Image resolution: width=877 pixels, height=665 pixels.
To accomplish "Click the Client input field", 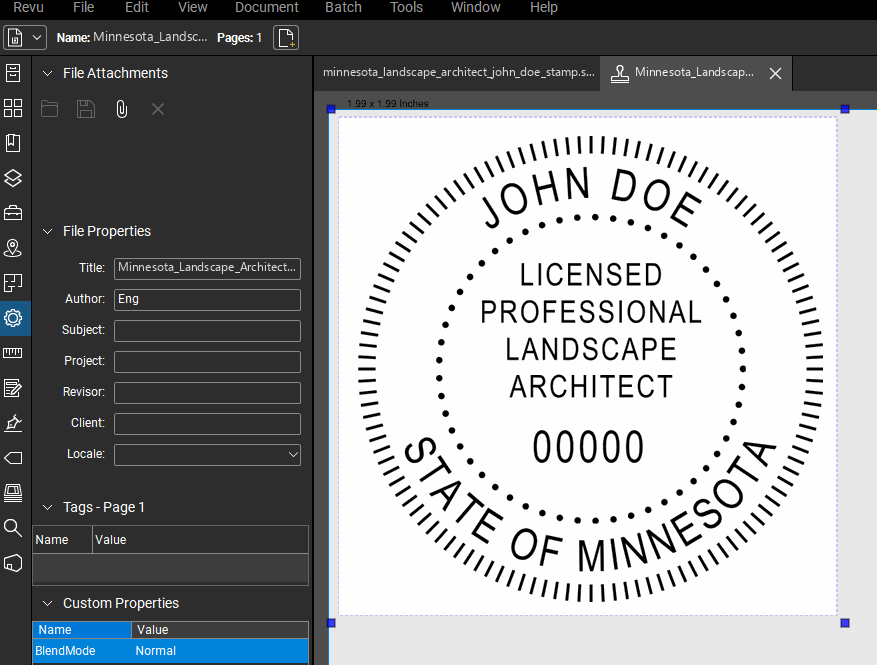I will pyautogui.click(x=207, y=424).
